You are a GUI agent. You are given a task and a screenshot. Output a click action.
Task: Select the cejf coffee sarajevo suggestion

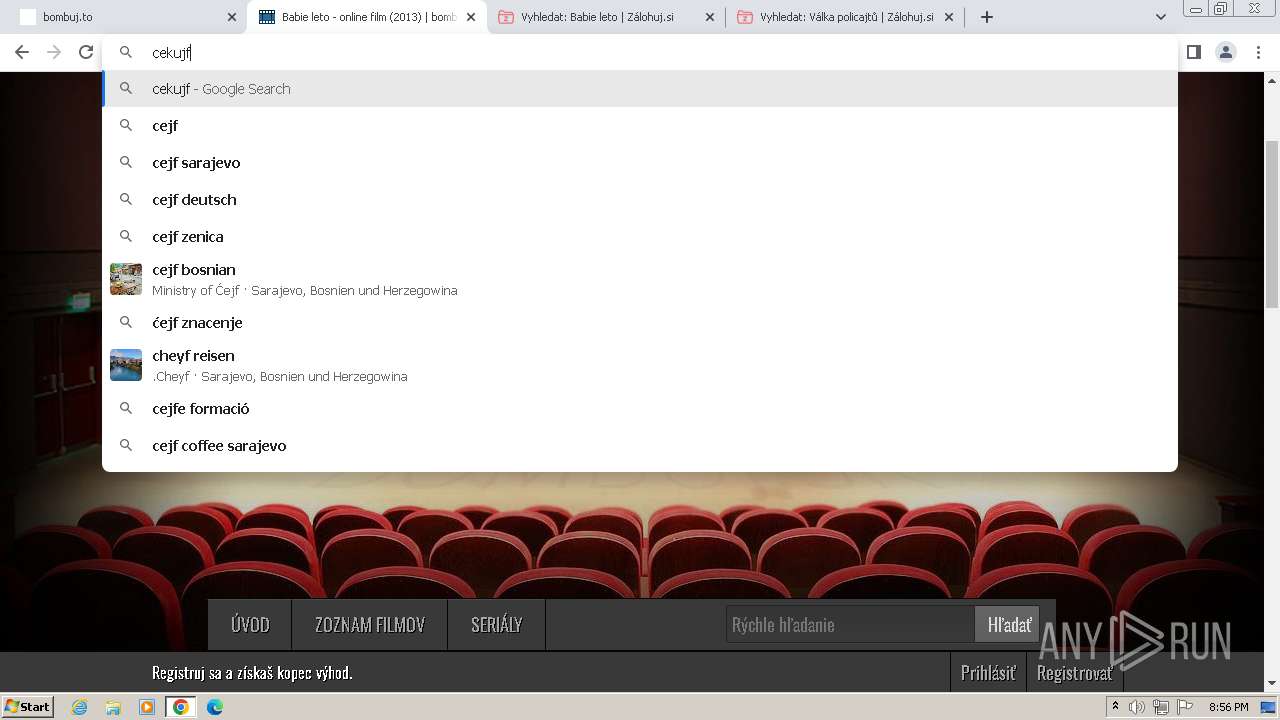[640, 446]
